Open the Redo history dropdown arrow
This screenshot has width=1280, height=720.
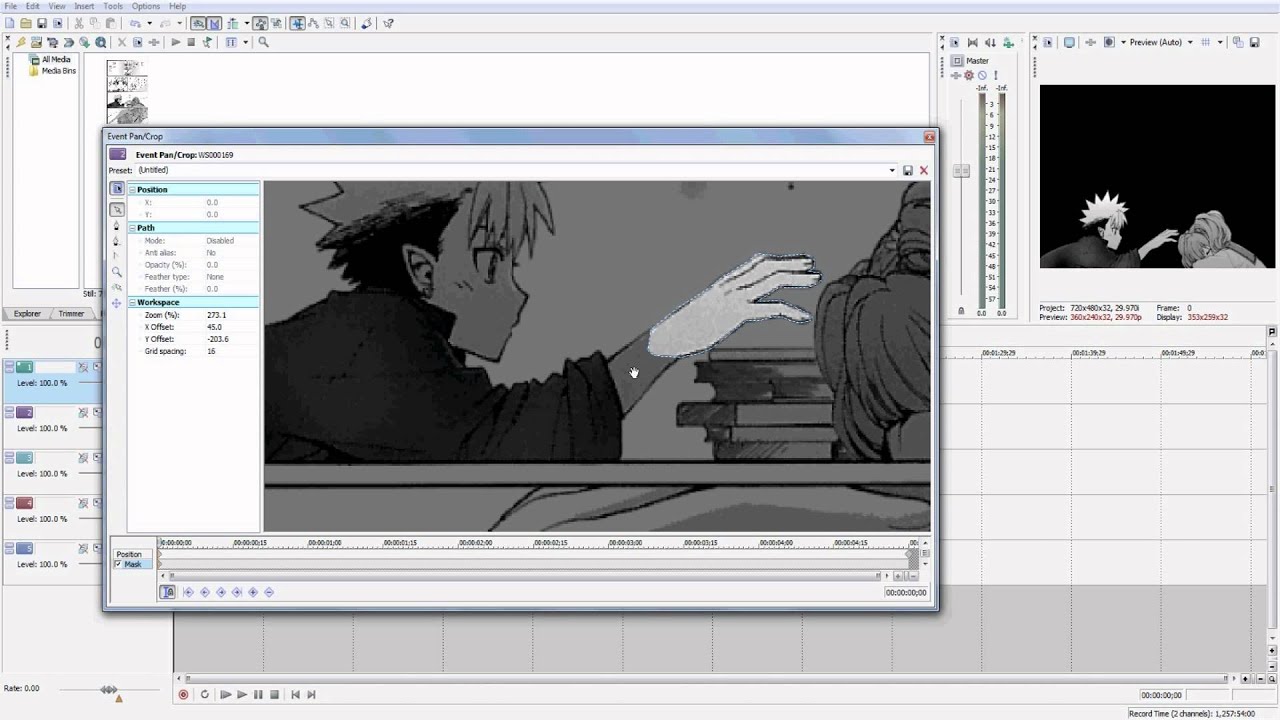click(x=179, y=23)
